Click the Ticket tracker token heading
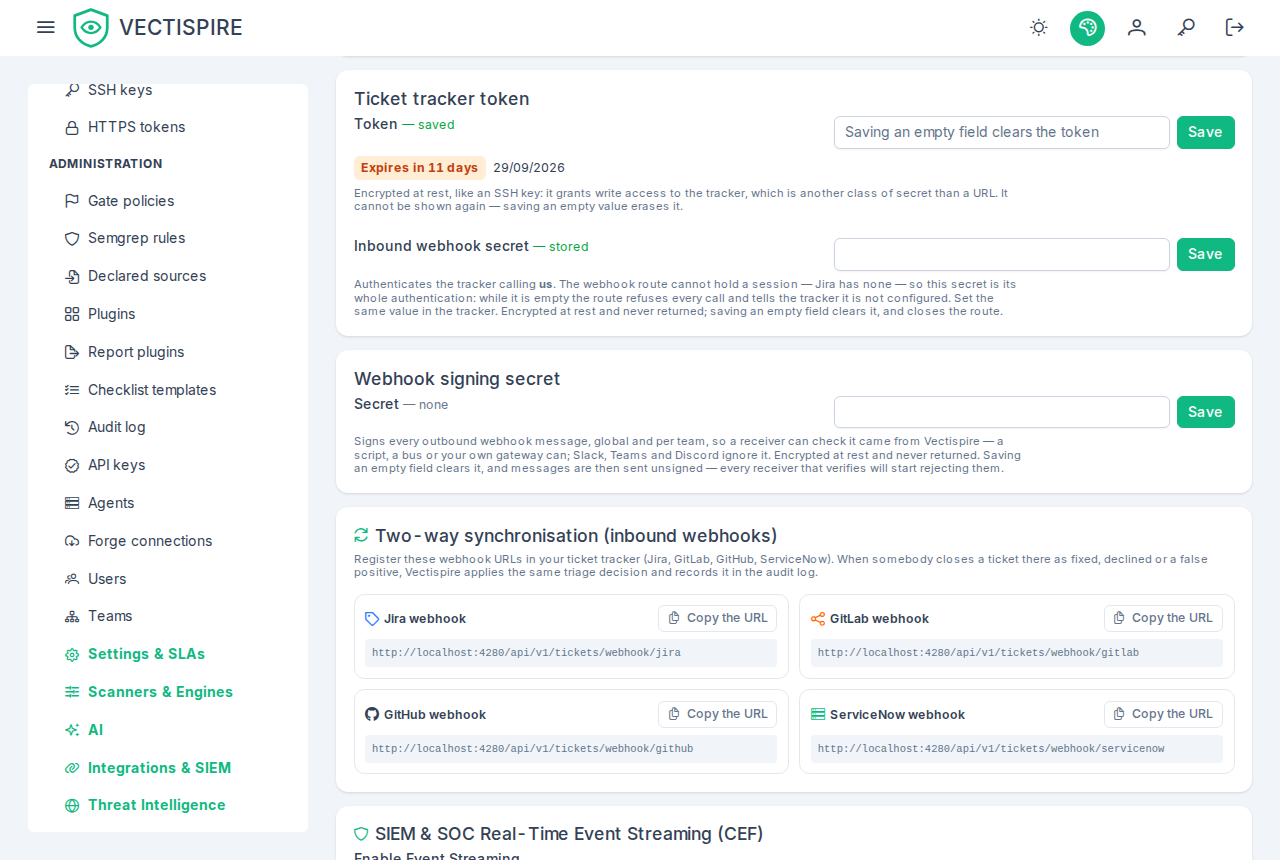This screenshot has height=860, width=1280. coord(442,99)
